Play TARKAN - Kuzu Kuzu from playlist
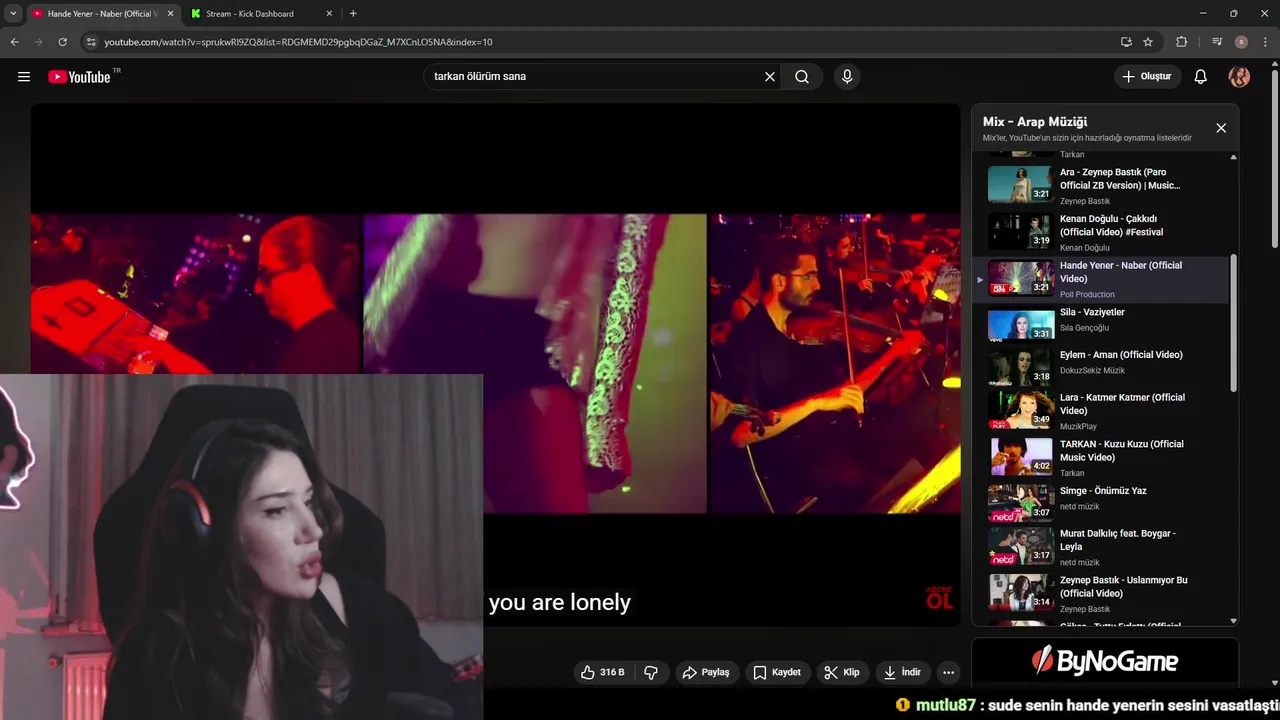1280x720 pixels. (x=1100, y=458)
